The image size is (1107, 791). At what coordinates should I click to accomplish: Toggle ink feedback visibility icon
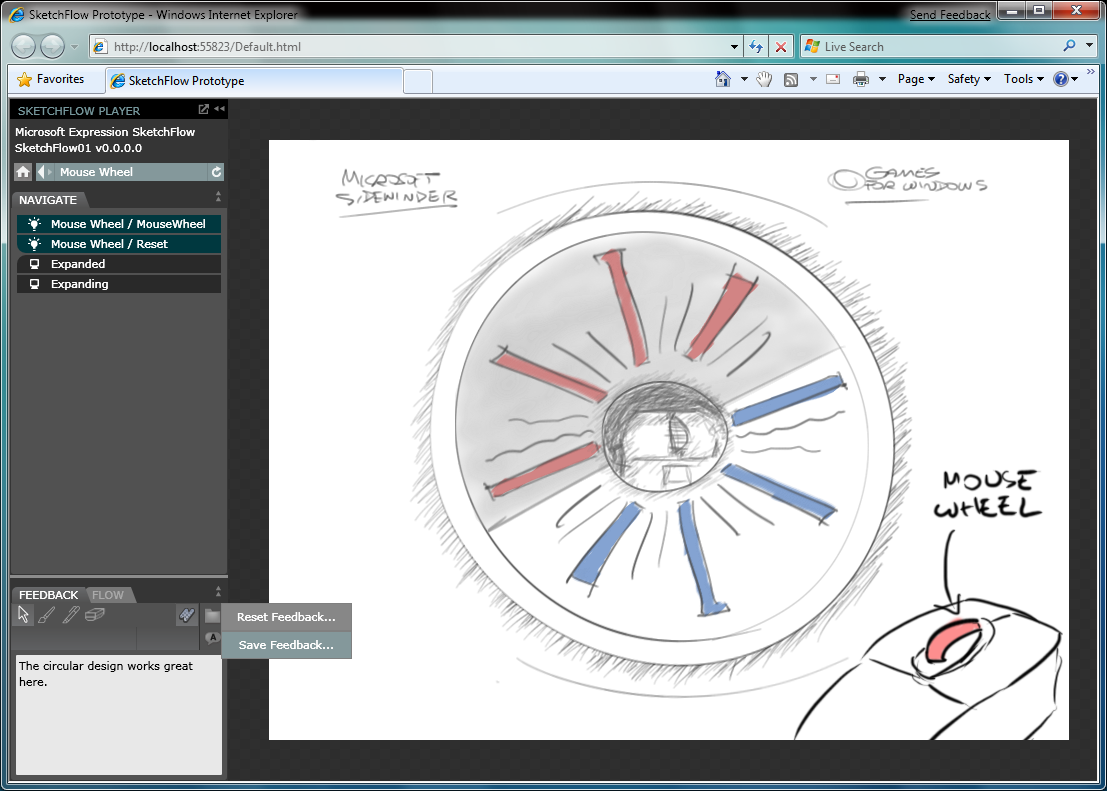[186, 616]
